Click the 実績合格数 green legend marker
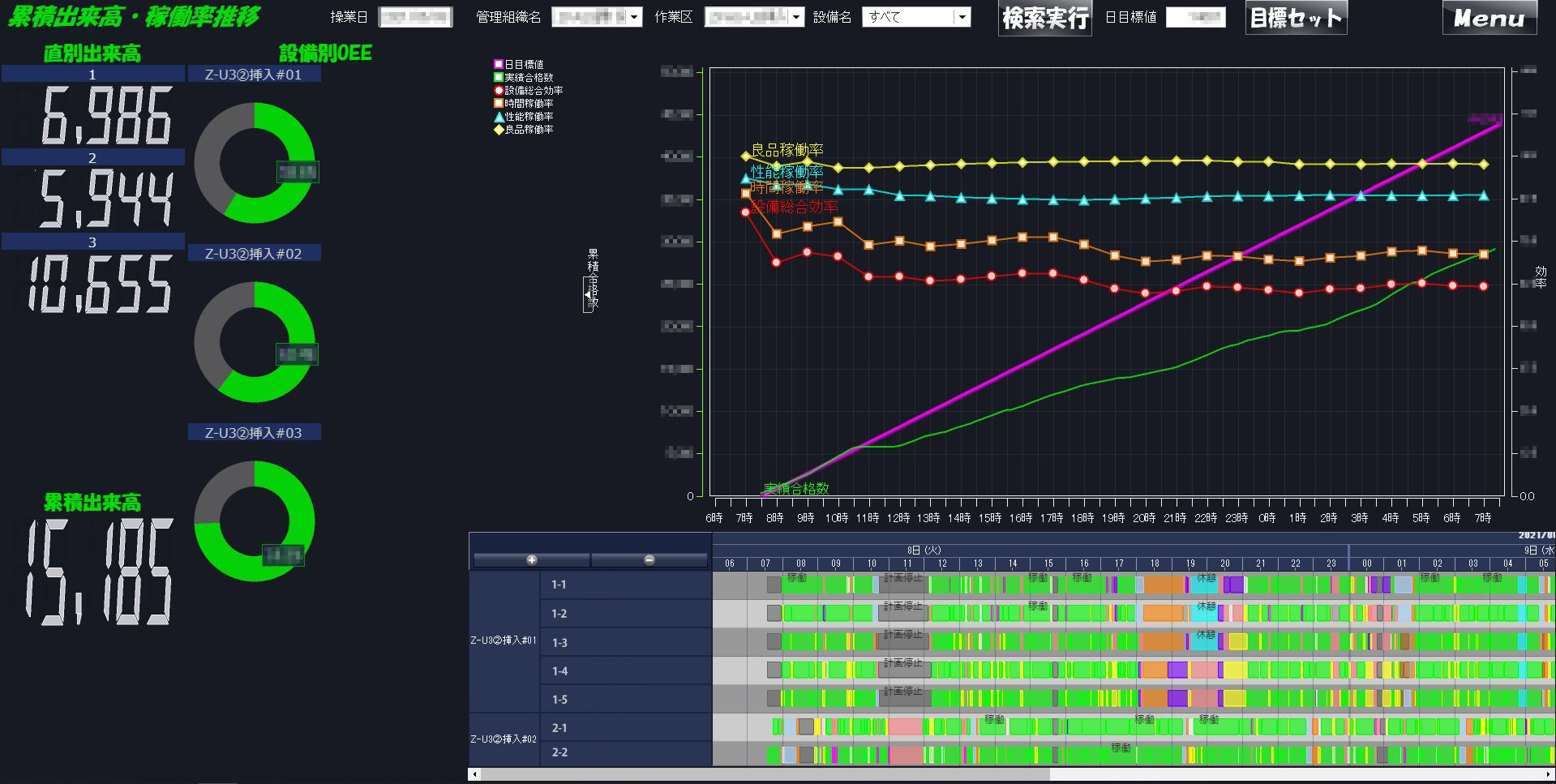The height and width of the screenshot is (784, 1556). click(x=499, y=77)
